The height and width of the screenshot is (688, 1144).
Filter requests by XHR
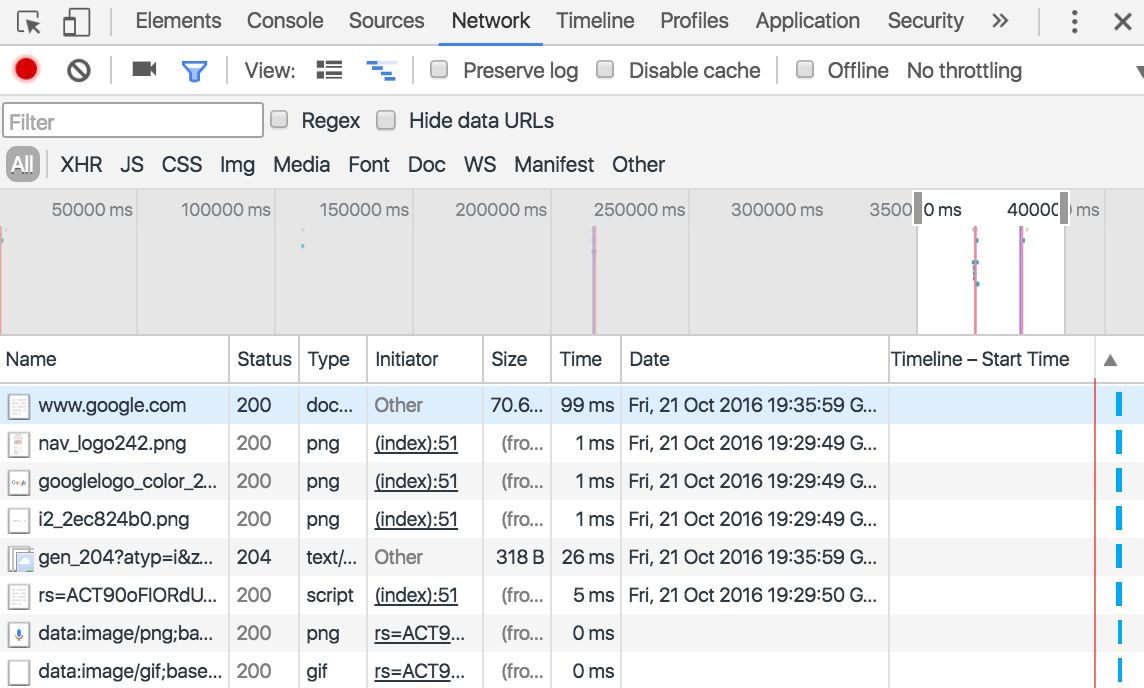pyautogui.click(x=82, y=164)
